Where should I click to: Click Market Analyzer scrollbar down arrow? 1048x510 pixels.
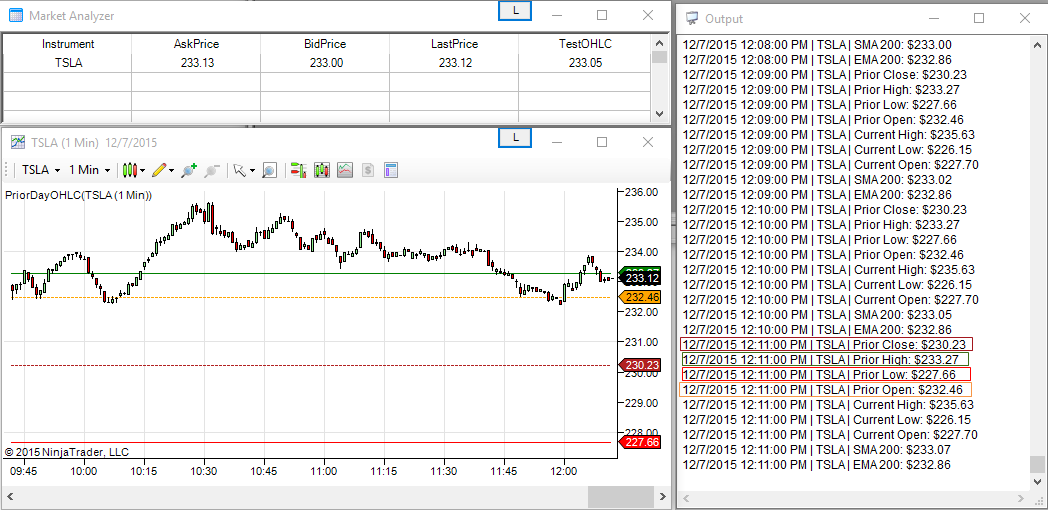[x=660, y=114]
